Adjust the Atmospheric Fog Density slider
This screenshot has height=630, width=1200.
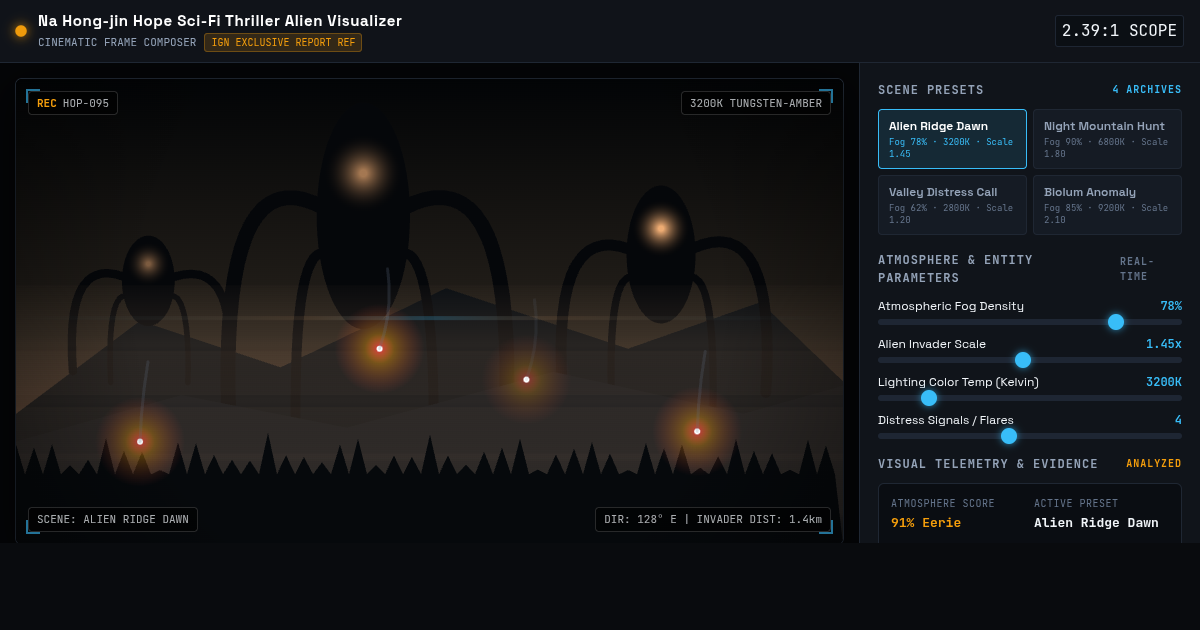click(1030, 322)
